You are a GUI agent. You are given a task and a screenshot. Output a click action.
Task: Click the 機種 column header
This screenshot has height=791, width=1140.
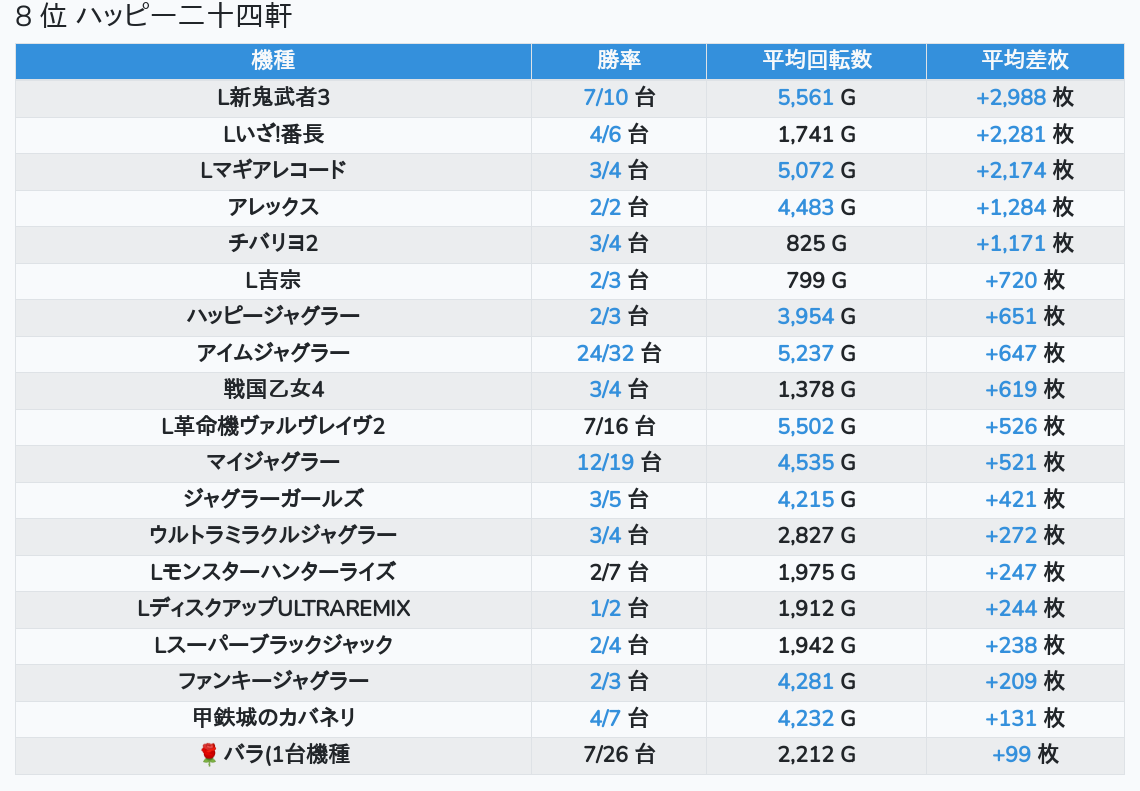[273, 60]
